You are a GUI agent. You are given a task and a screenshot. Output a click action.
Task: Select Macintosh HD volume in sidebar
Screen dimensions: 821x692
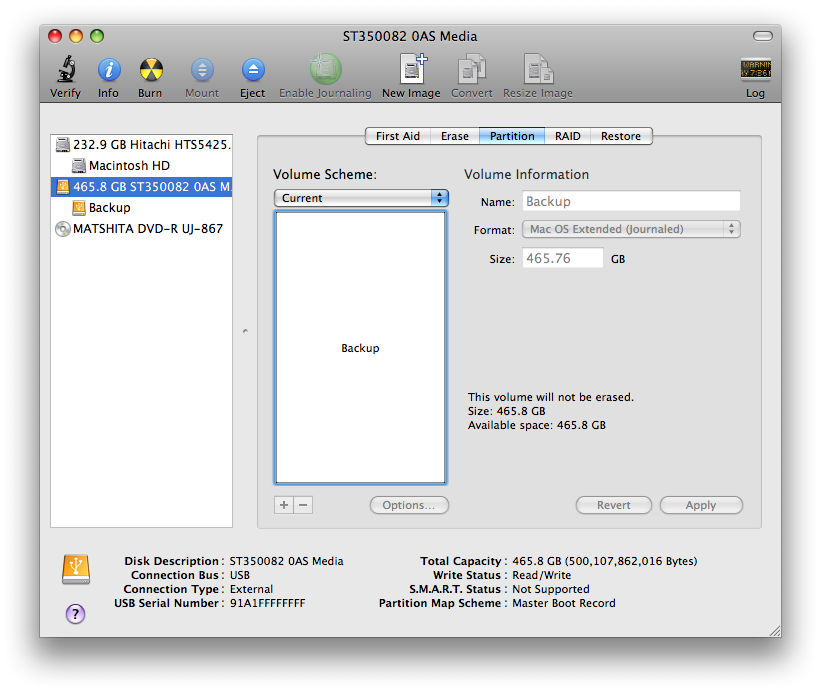pyautogui.click(x=129, y=165)
